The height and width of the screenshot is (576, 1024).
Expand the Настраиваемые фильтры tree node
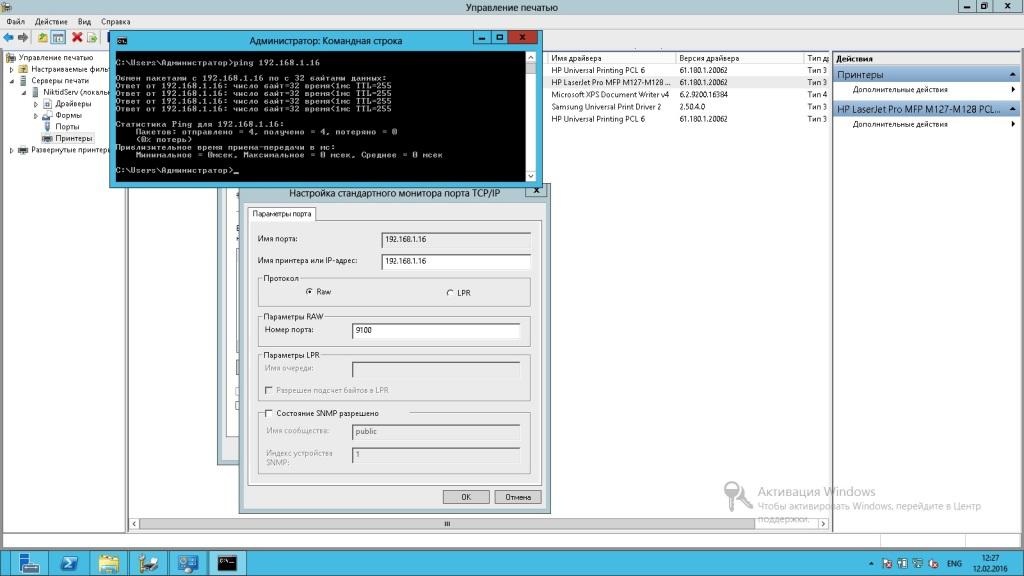coord(12,70)
